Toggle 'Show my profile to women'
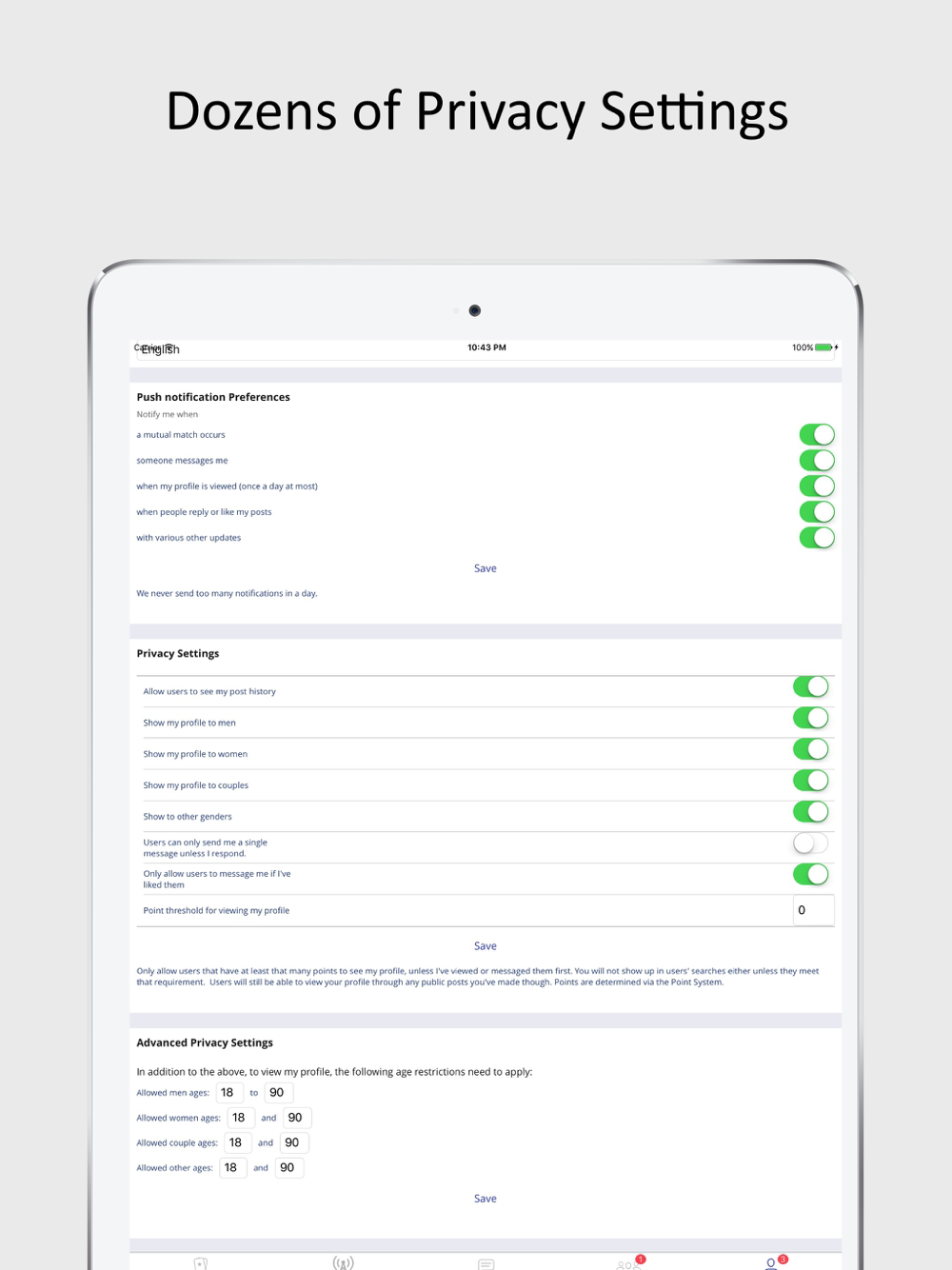Image resolution: width=952 pixels, height=1270 pixels. coord(811,749)
